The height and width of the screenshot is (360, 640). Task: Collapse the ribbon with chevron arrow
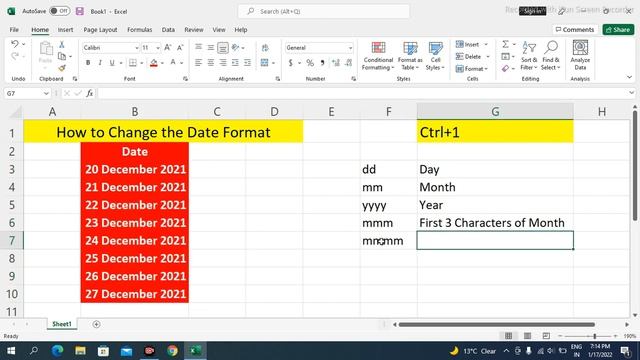[629, 77]
